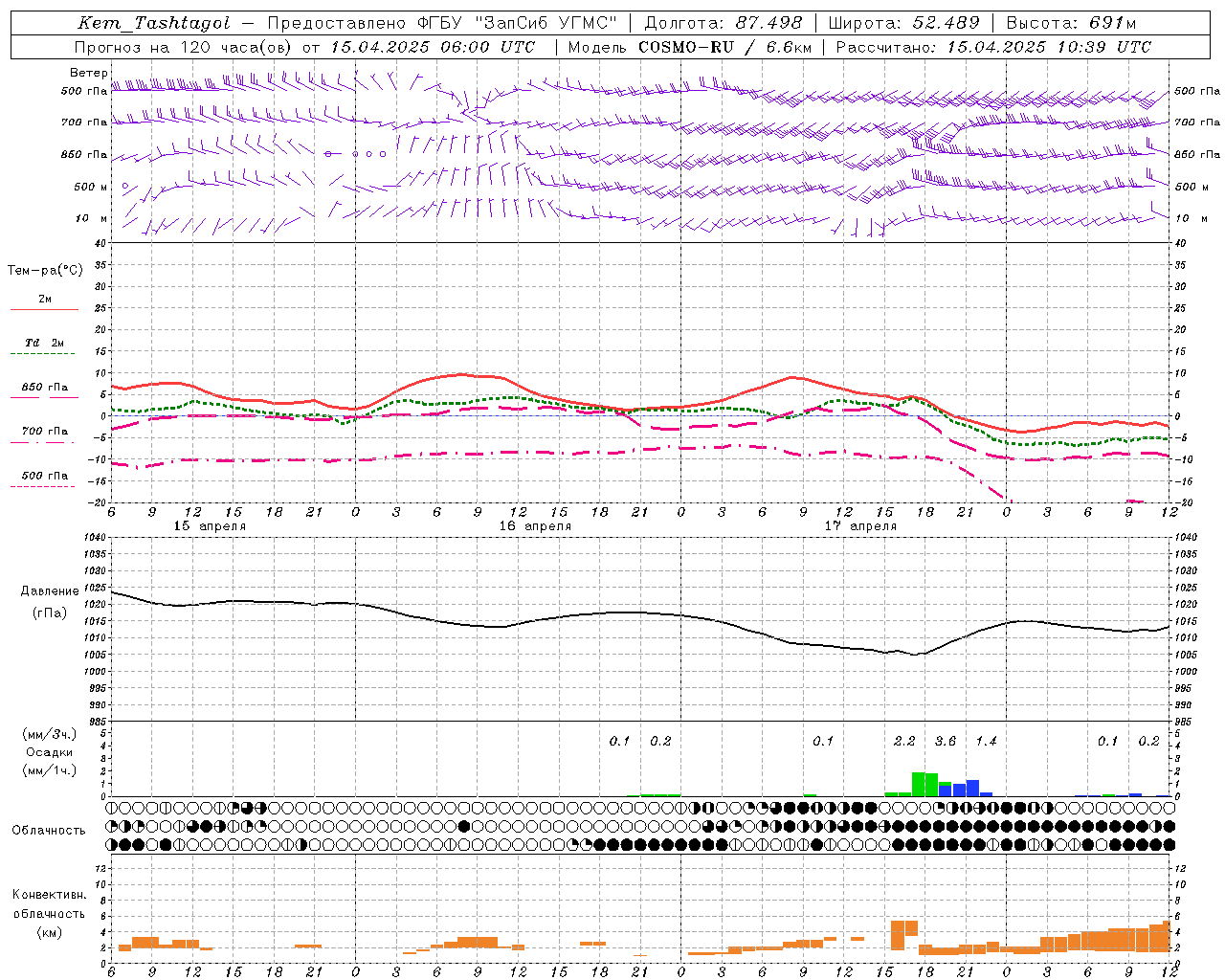Click the Долгота: 87.498 value
Image resolution: width=1225 pixels, height=980 pixels.
[723, 23]
